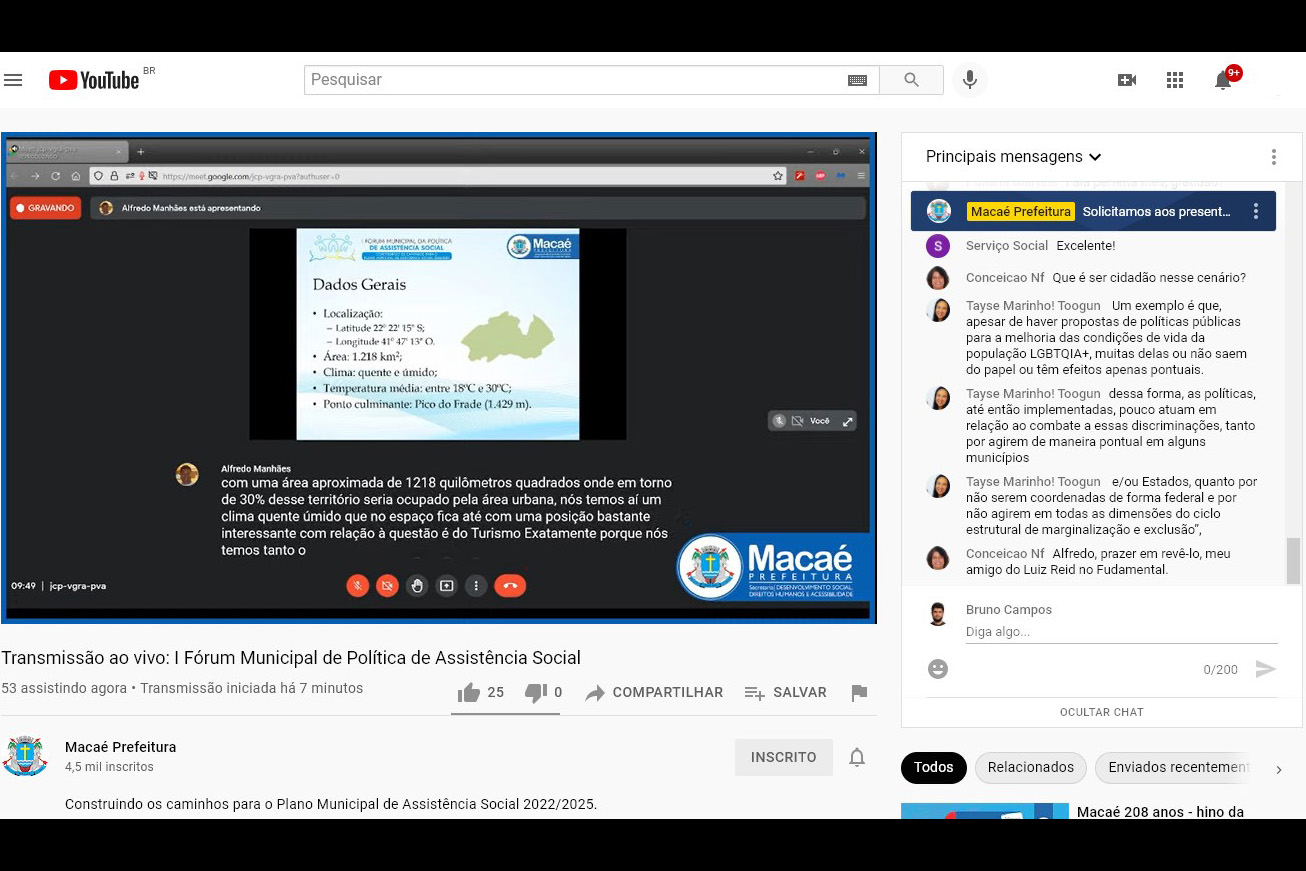Go to the YouTube home logo
The width and height of the screenshot is (1306, 871).
pos(94,80)
